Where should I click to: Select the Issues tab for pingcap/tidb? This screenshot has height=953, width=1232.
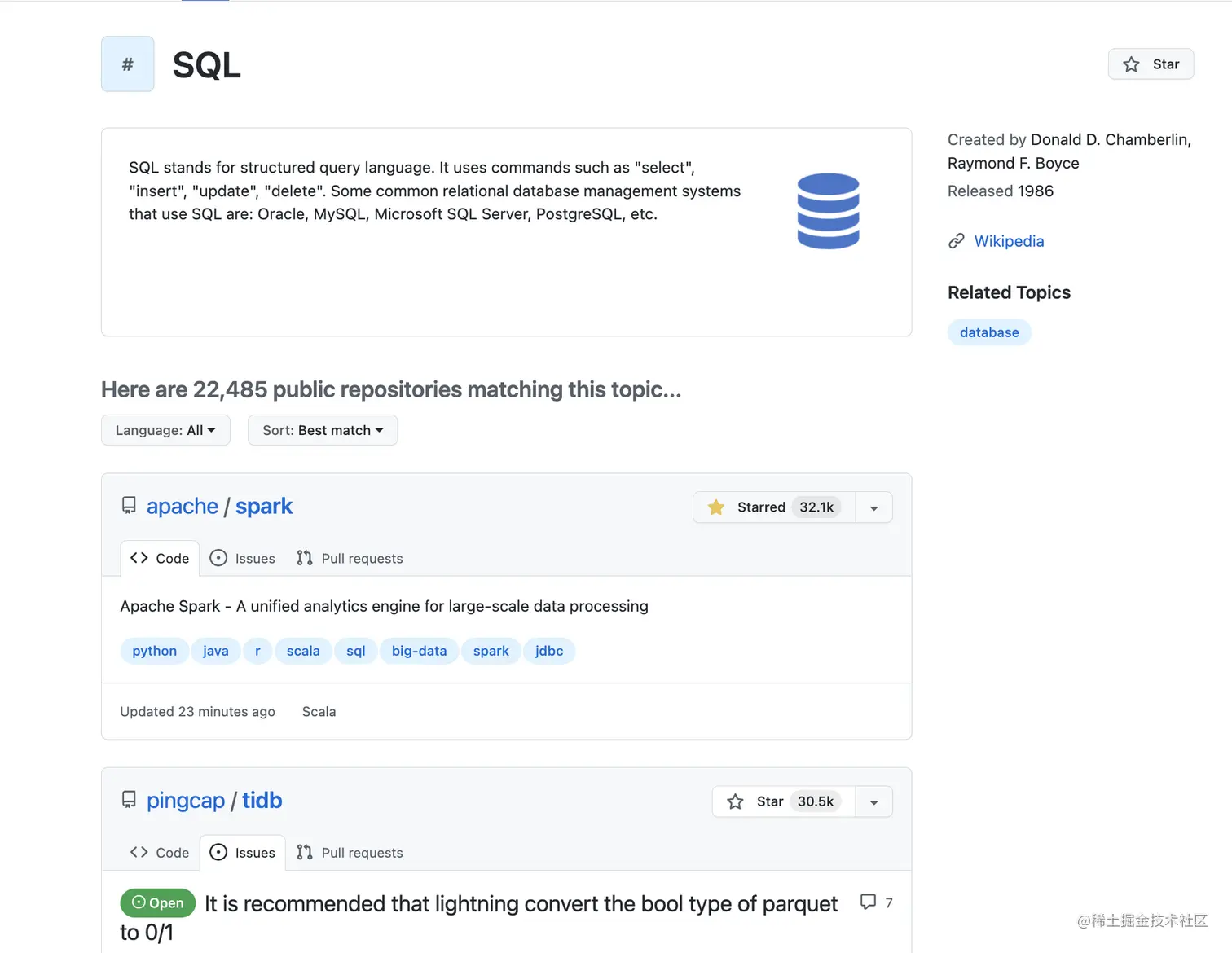click(x=243, y=853)
